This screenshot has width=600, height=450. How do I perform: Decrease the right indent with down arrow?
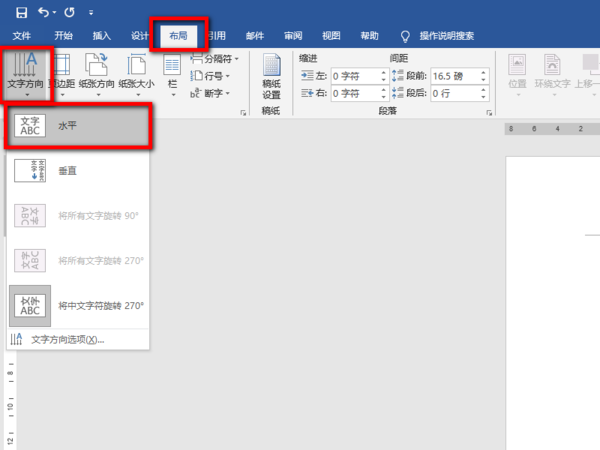[383, 97]
